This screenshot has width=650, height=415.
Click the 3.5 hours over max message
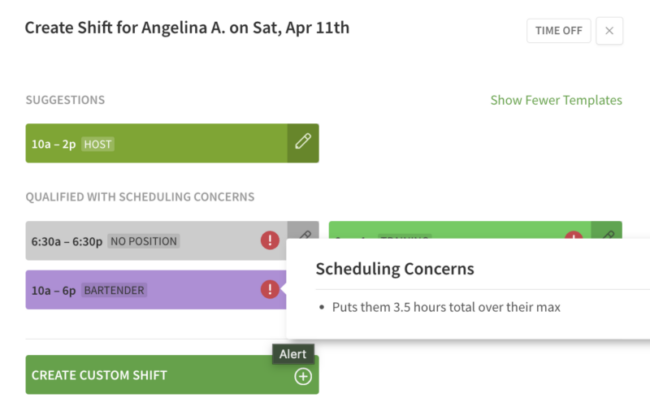[446, 307]
